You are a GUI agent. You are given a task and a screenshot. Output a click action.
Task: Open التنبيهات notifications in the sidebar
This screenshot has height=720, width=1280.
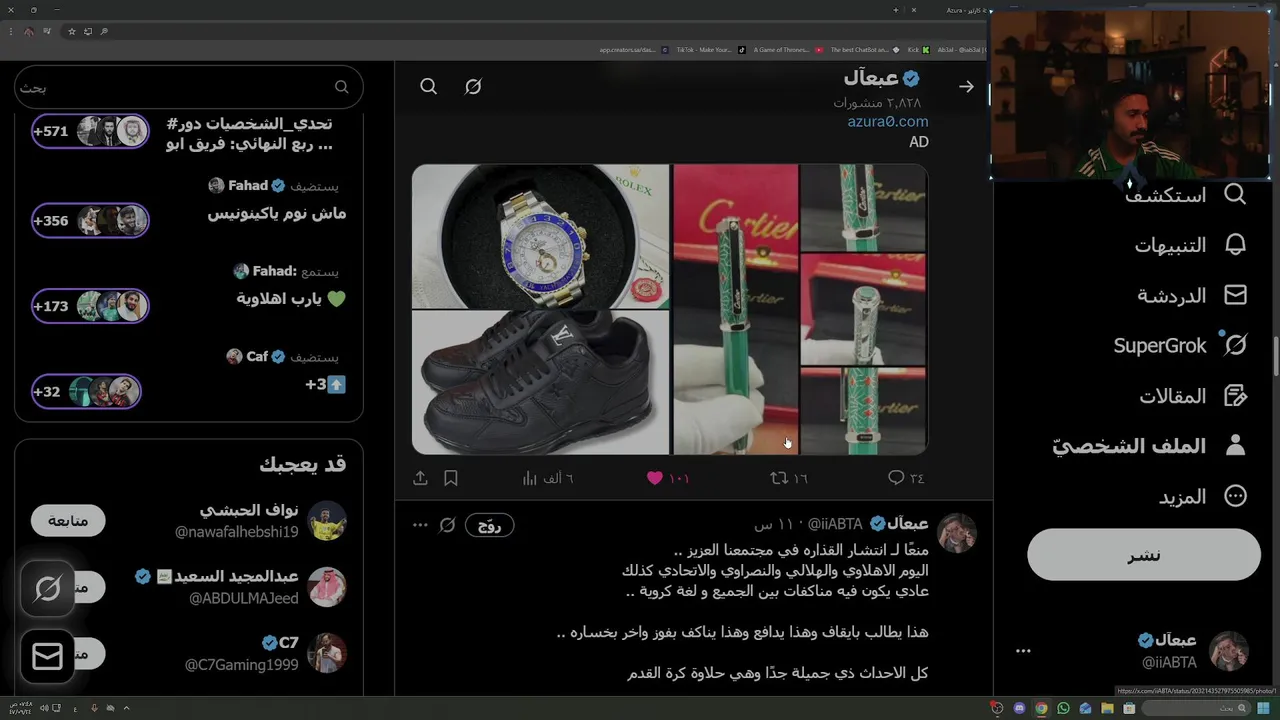click(x=1190, y=245)
